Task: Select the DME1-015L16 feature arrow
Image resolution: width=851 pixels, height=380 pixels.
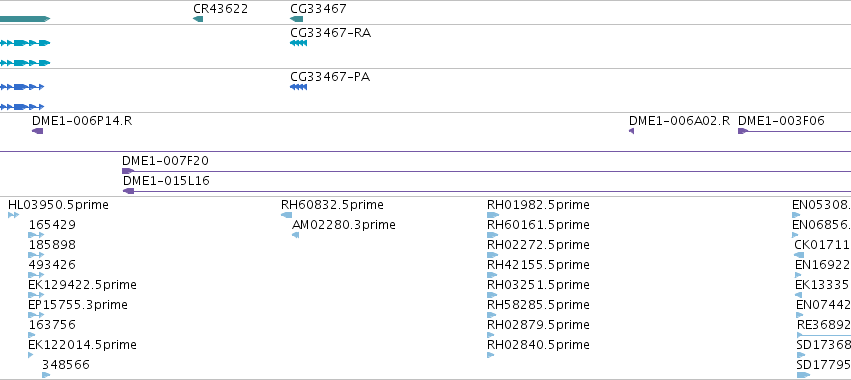Action: (129, 191)
